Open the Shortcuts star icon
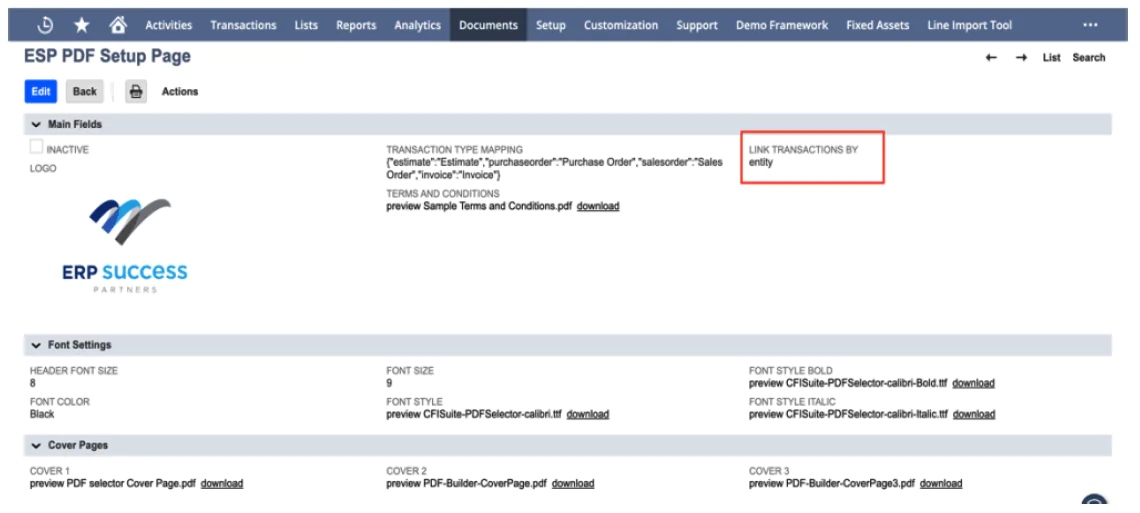Viewport: 1140px width, 513px height. coord(81,25)
